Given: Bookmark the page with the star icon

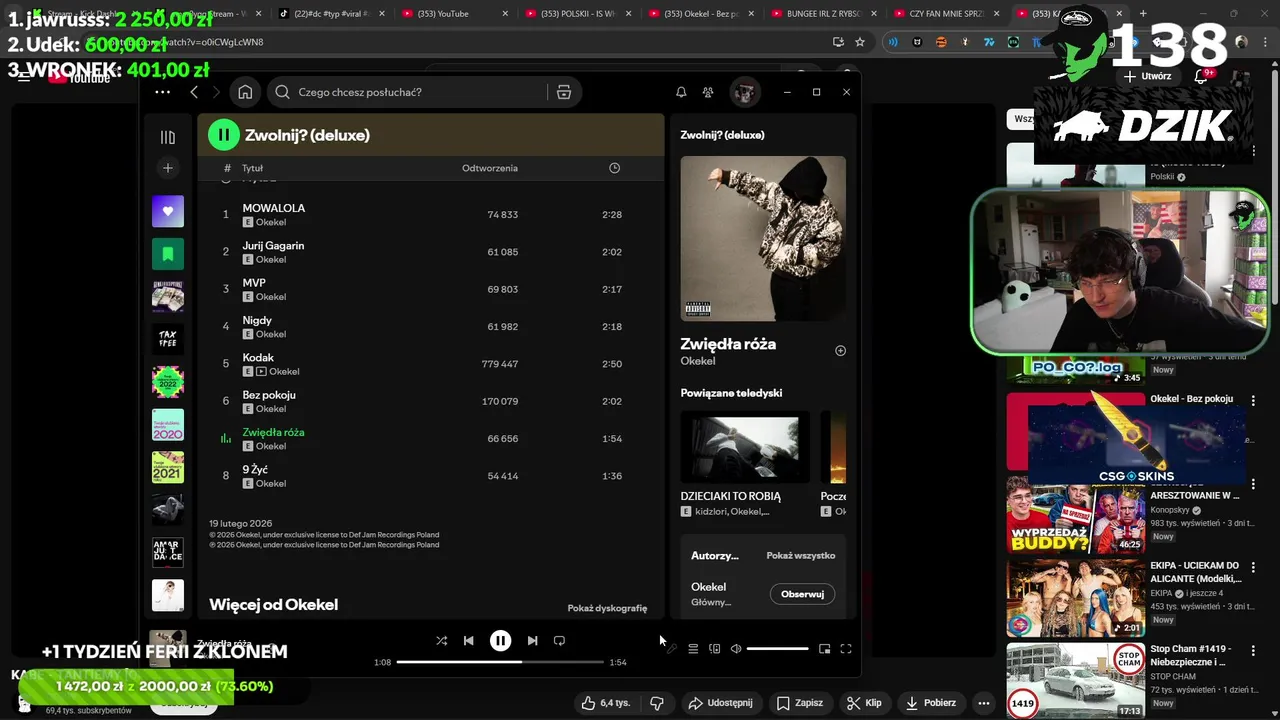Looking at the screenshot, I should (860, 42).
